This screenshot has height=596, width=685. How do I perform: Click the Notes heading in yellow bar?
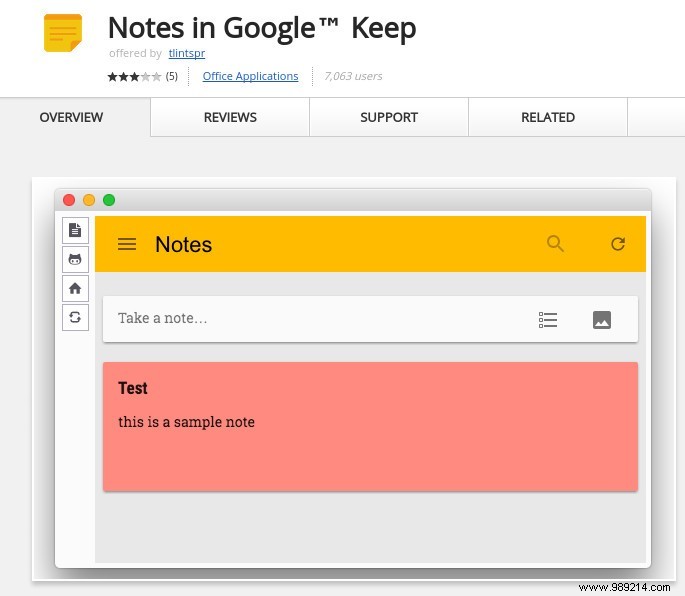(183, 244)
